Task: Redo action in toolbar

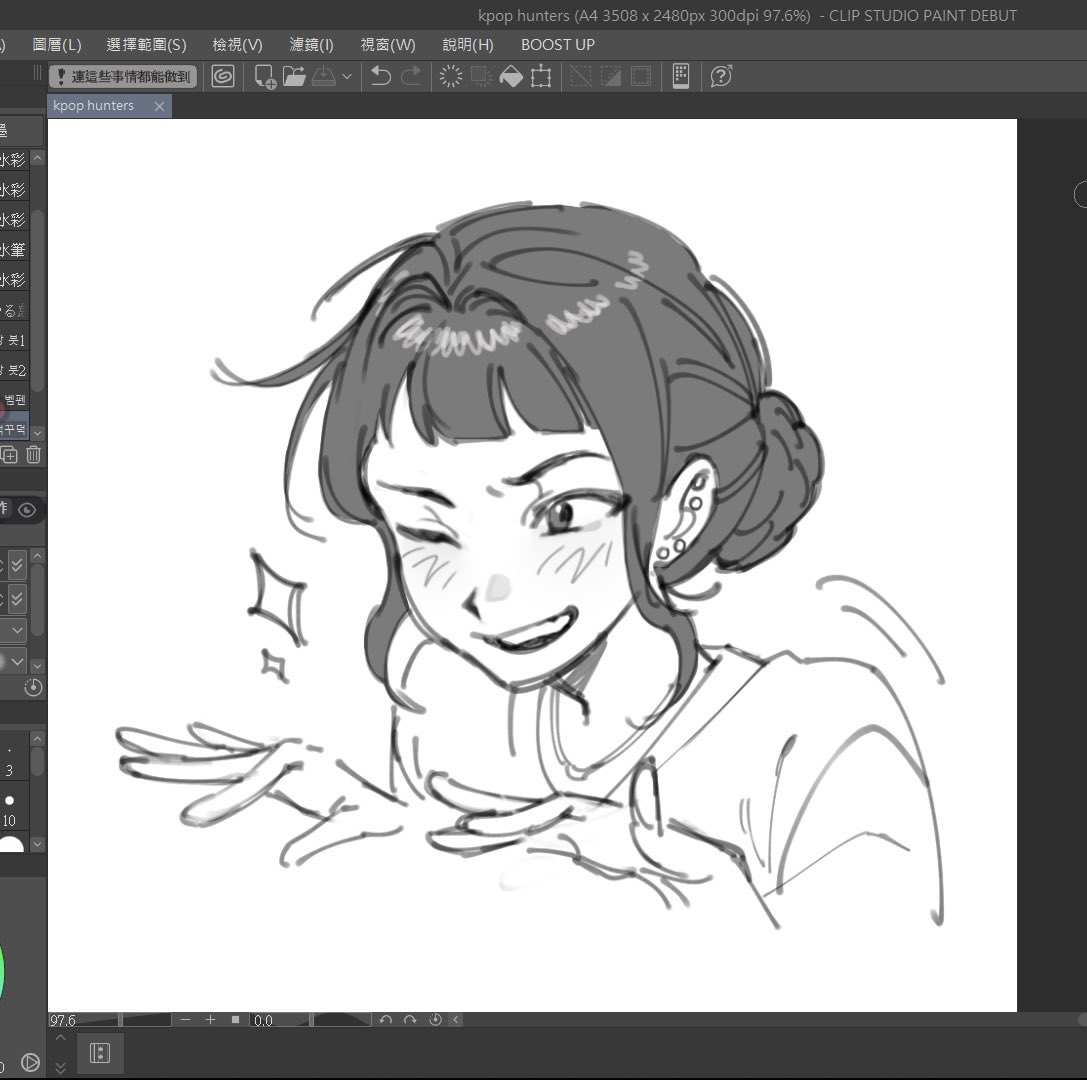Action: [x=410, y=76]
